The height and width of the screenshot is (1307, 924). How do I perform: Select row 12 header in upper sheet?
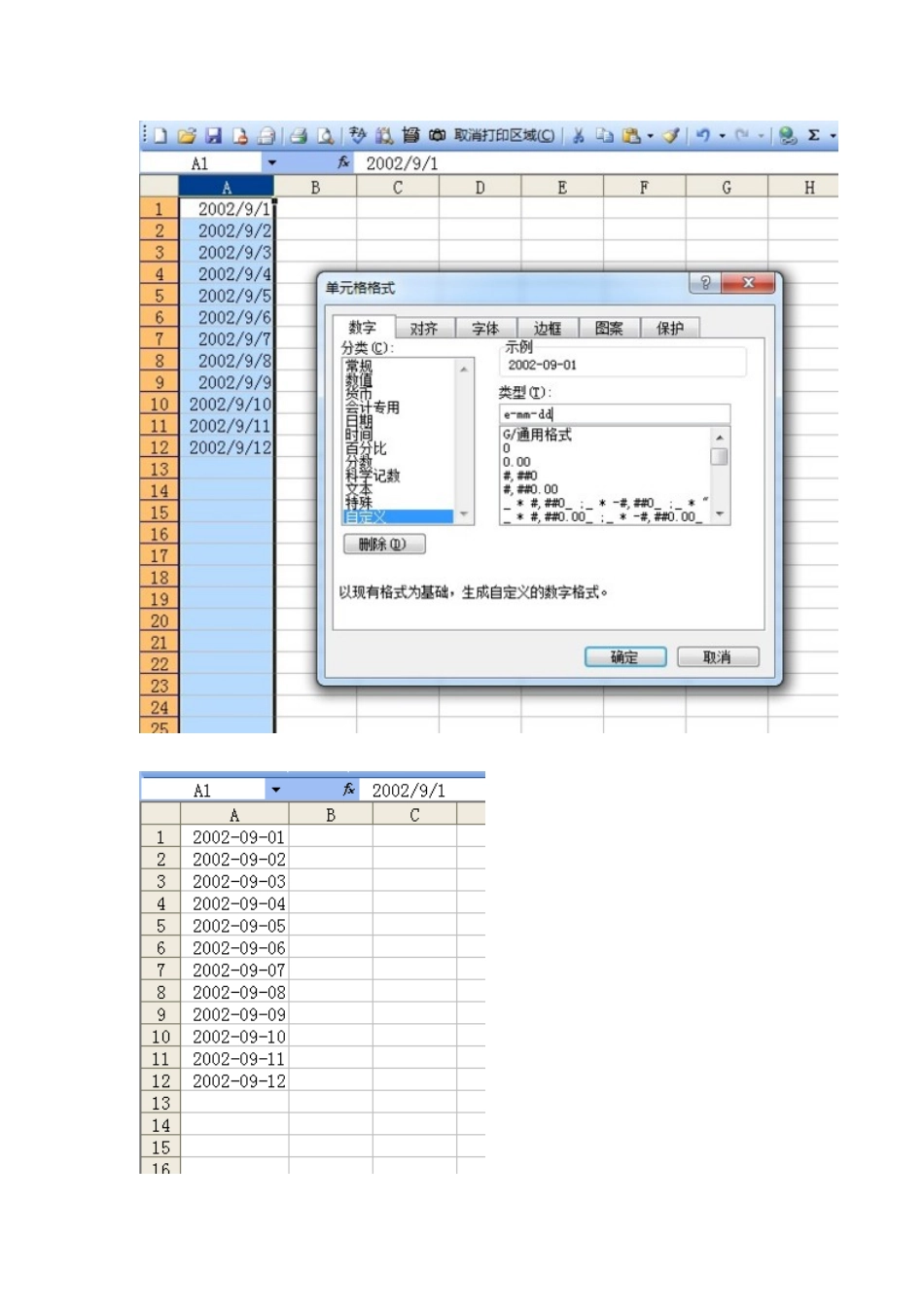[x=160, y=447]
